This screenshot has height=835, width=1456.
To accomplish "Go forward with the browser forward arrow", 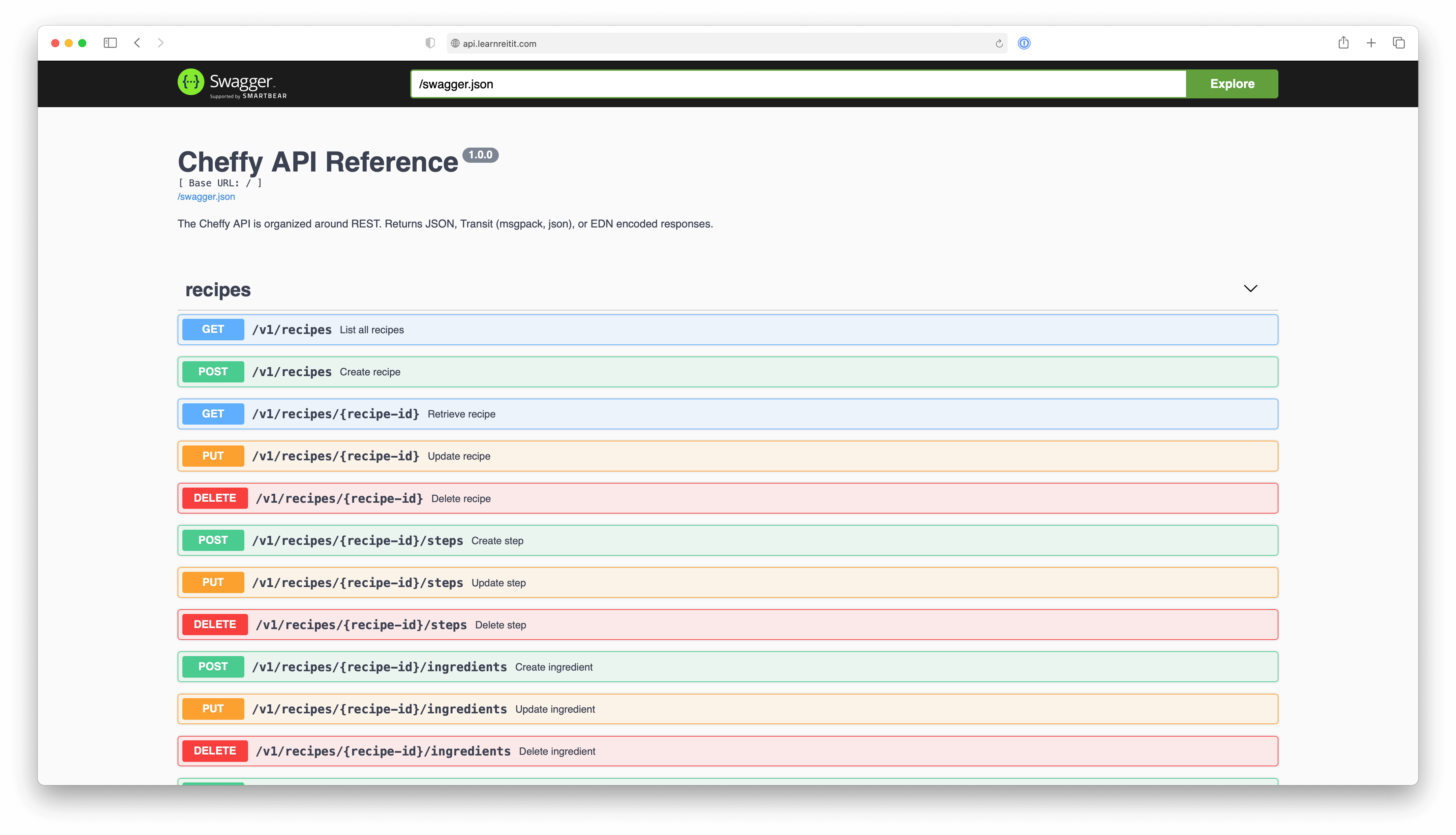I will pos(160,43).
